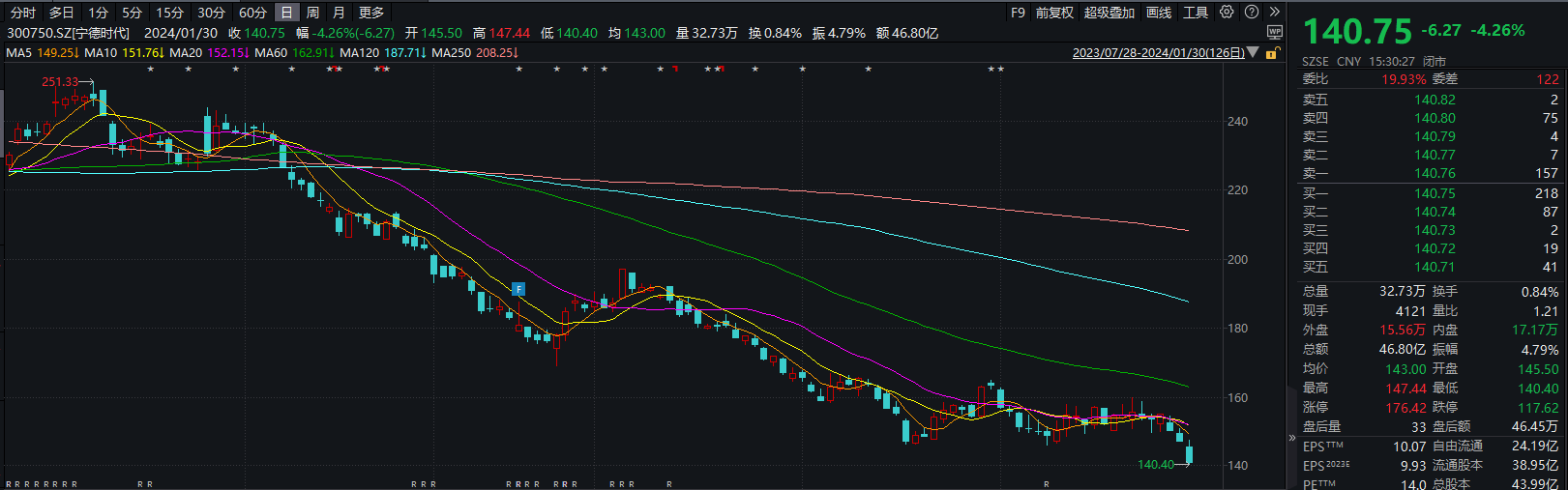Click the blue F marker on chart
The image size is (1568, 490).
coord(518,289)
